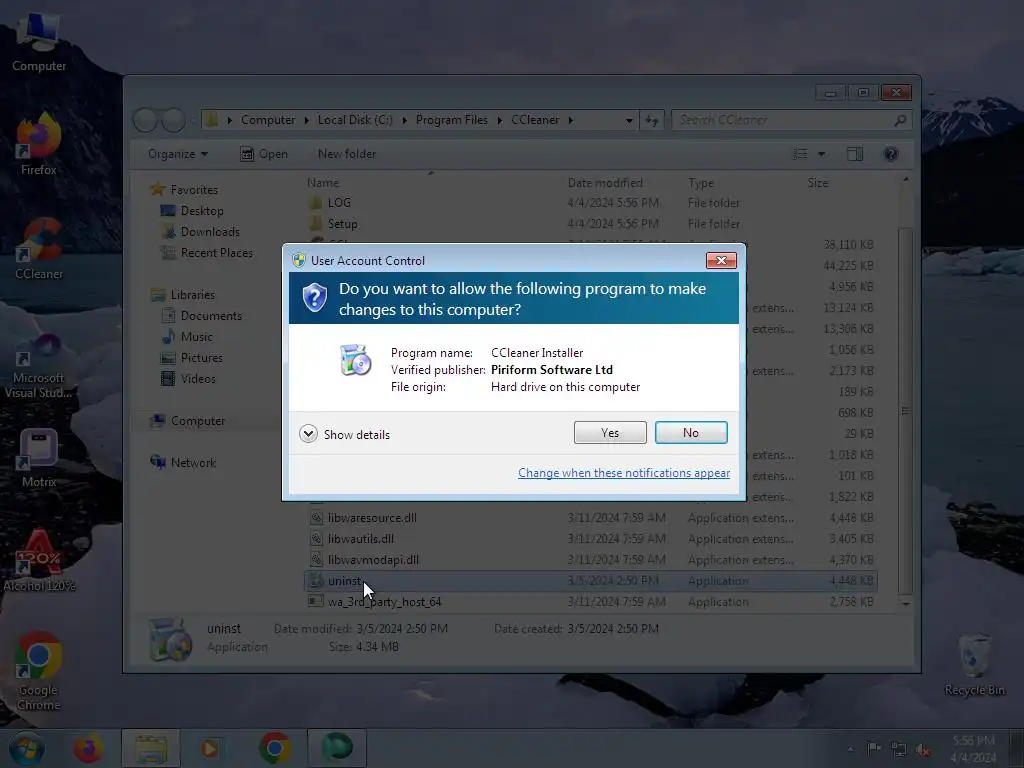Image resolution: width=1024 pixels, height=768 pixels.
Task: Click network tray icon
Action: (899, 750)
